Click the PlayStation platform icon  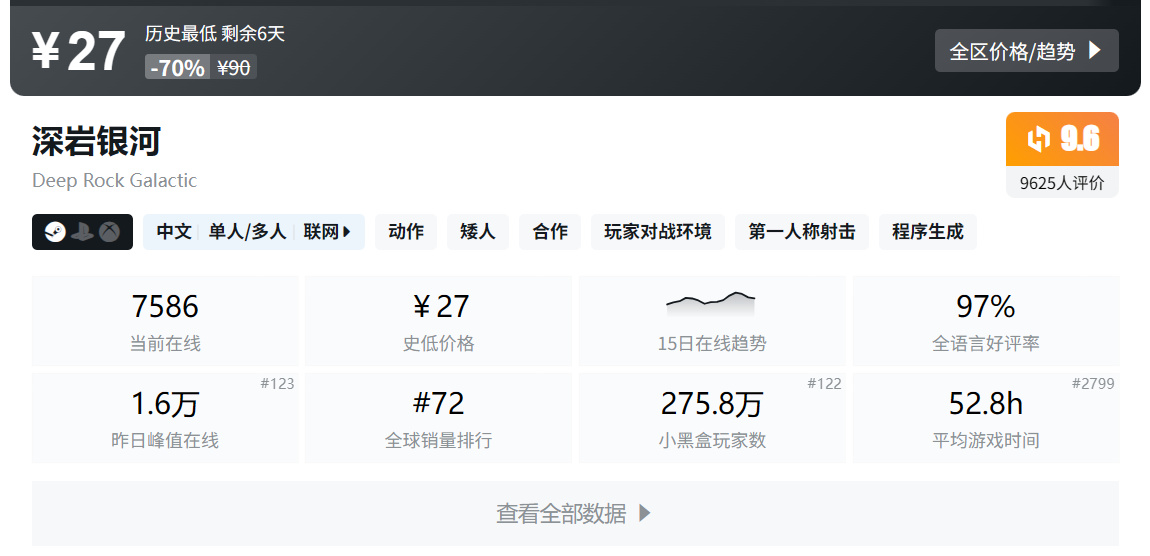82,233
